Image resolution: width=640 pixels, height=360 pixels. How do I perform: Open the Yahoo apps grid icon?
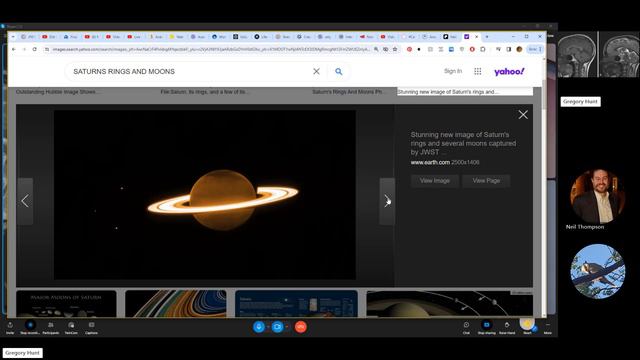tap(478, 71)
